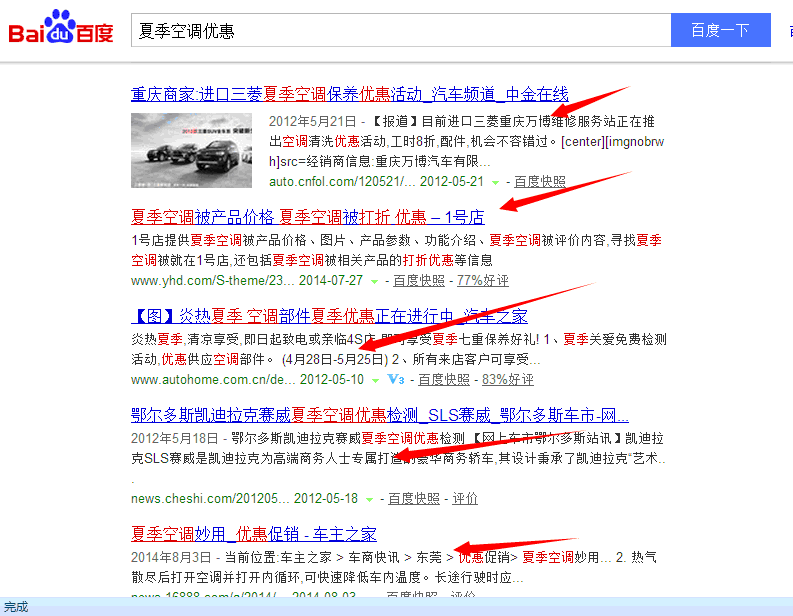The image size is (793, 616).
Task: Expand green arrow beside www.autohome.com.cn result
Action: [x=375, y=381]
